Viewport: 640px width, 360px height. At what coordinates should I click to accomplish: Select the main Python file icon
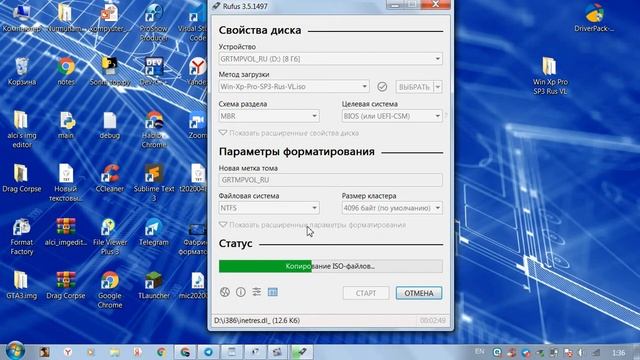66,125
